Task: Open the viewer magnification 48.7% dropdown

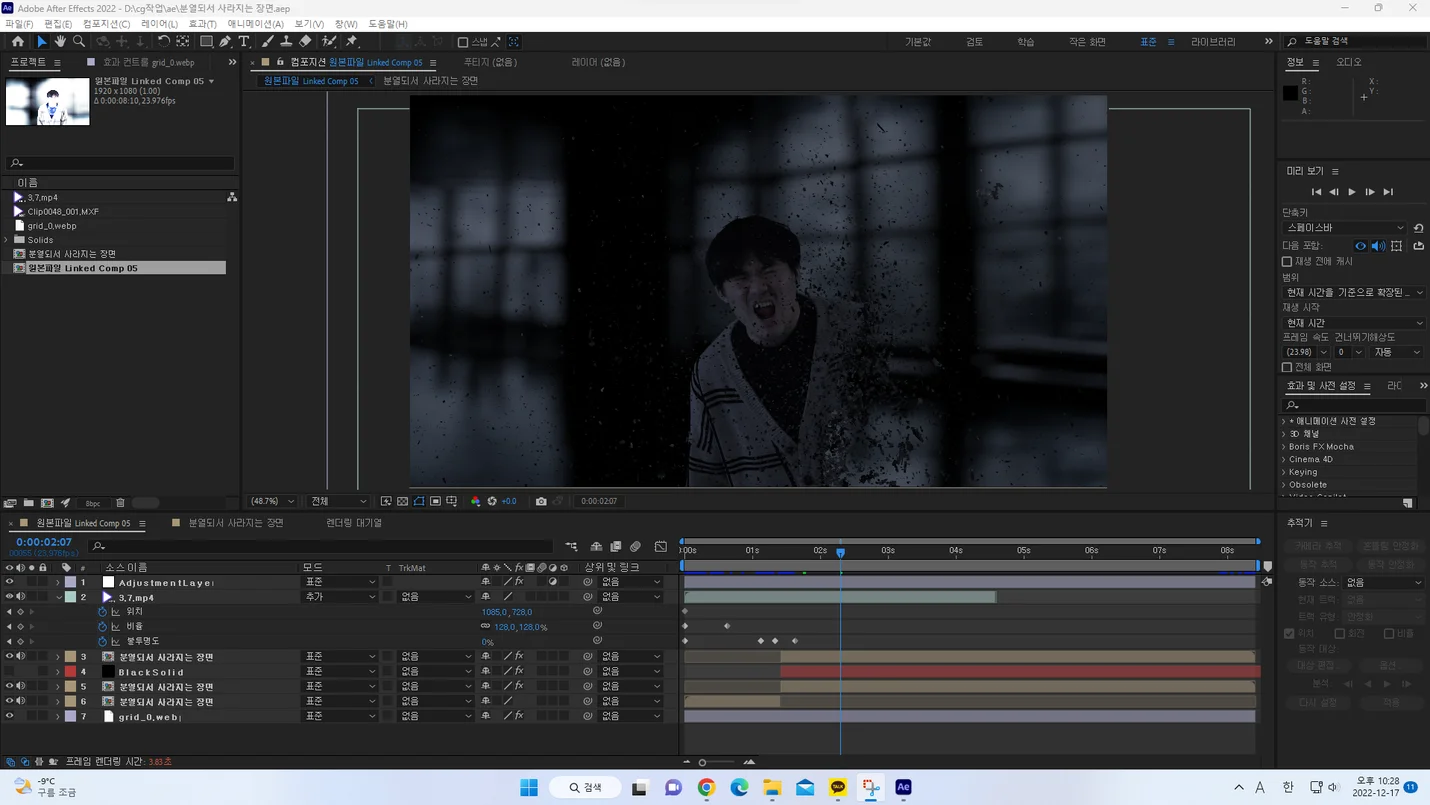Action: click(273, 501)
